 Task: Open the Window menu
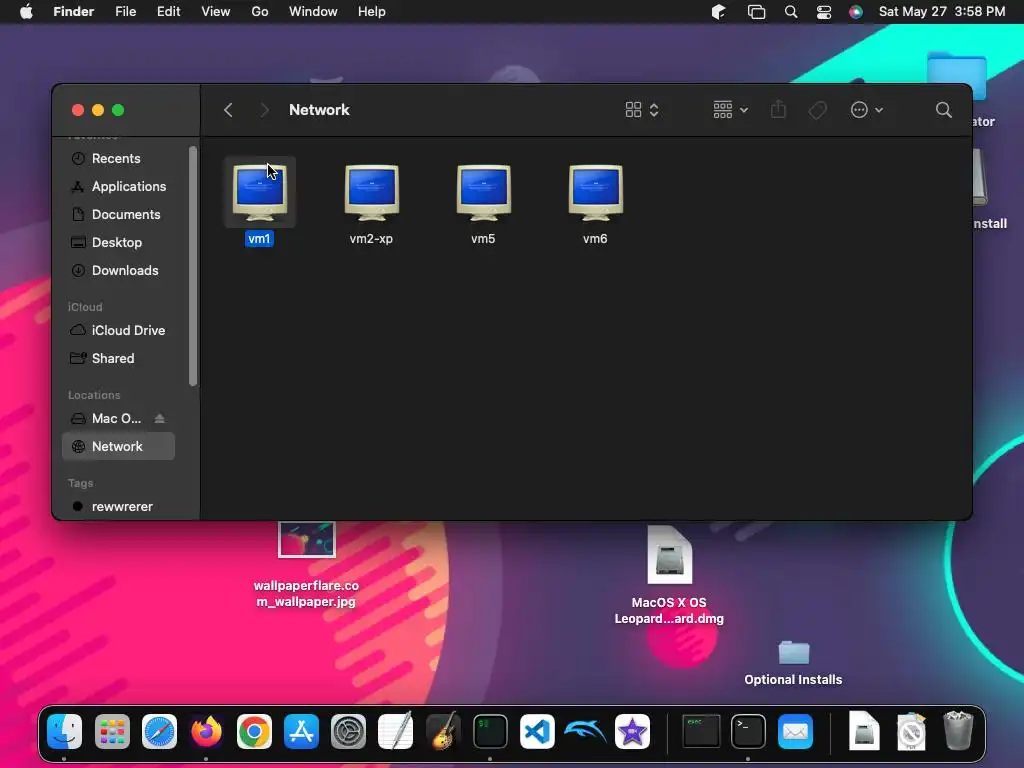[x=313, y=12]
